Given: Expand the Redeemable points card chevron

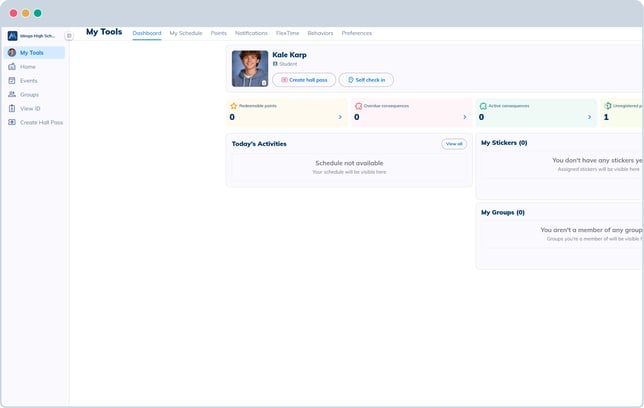Looking at the screenshot, I should click(x=340, y=117).
